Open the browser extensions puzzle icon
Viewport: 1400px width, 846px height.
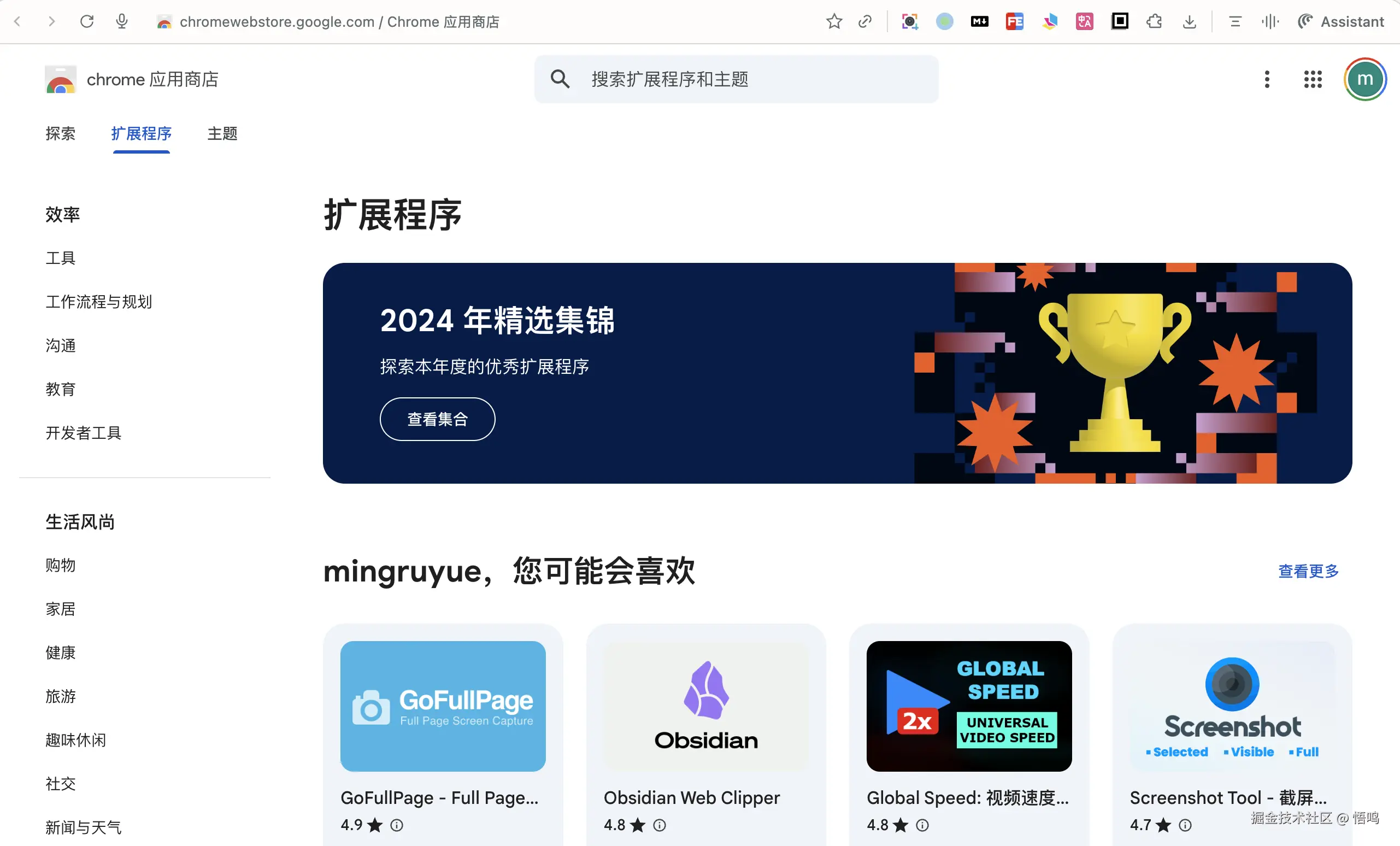coord(1154,22)
